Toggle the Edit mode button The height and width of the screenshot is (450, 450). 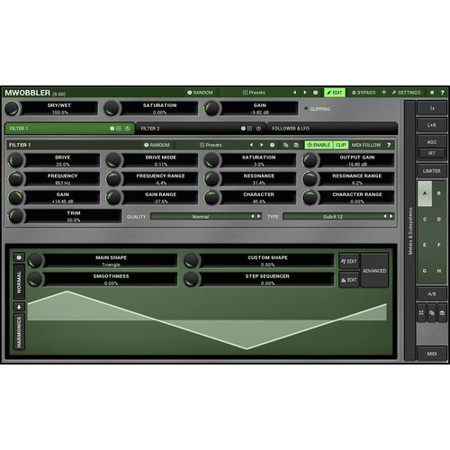click(x=334, y=93)
